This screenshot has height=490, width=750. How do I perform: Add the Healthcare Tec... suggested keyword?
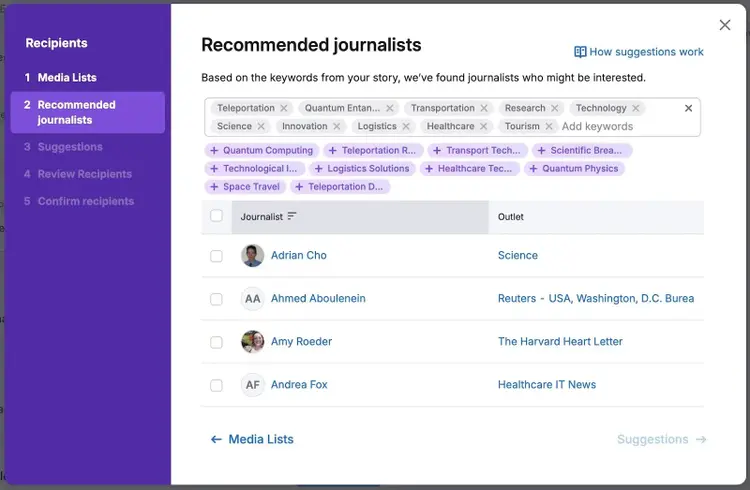pyautogui.click(x=470, y=168)
